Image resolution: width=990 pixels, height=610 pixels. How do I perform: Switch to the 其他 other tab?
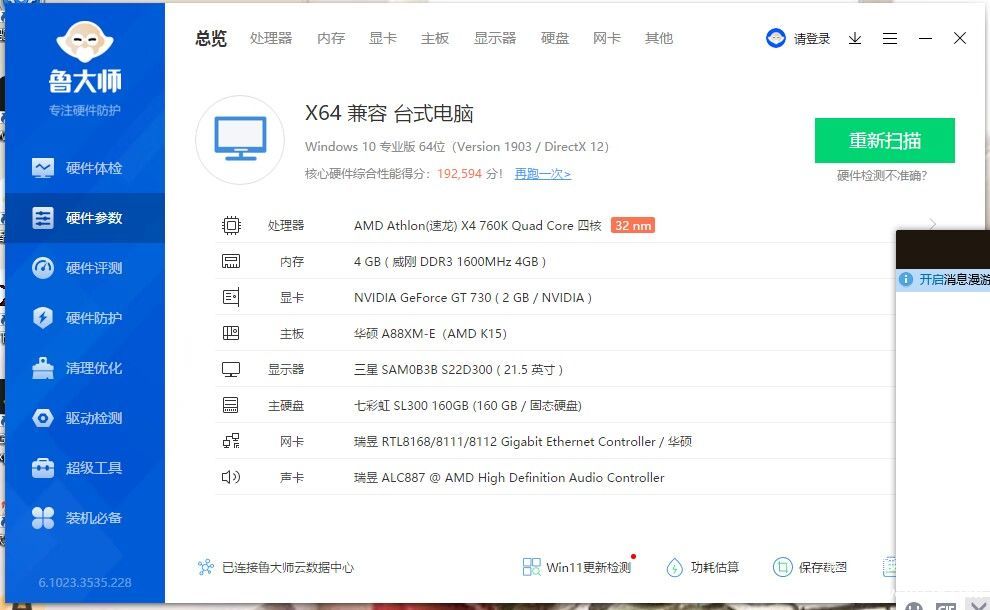(x=659, y=39)
